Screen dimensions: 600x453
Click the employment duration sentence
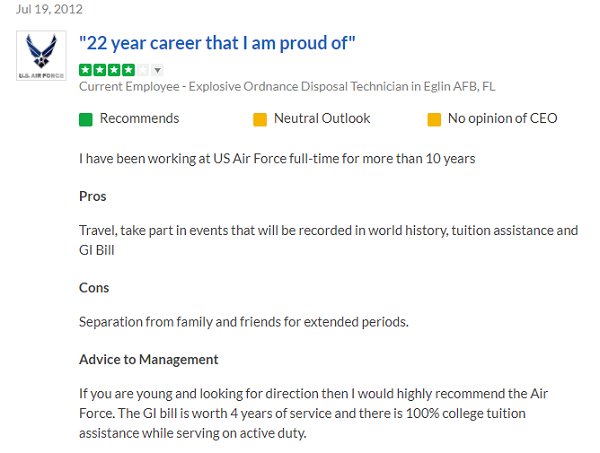[x=277, y=158]
